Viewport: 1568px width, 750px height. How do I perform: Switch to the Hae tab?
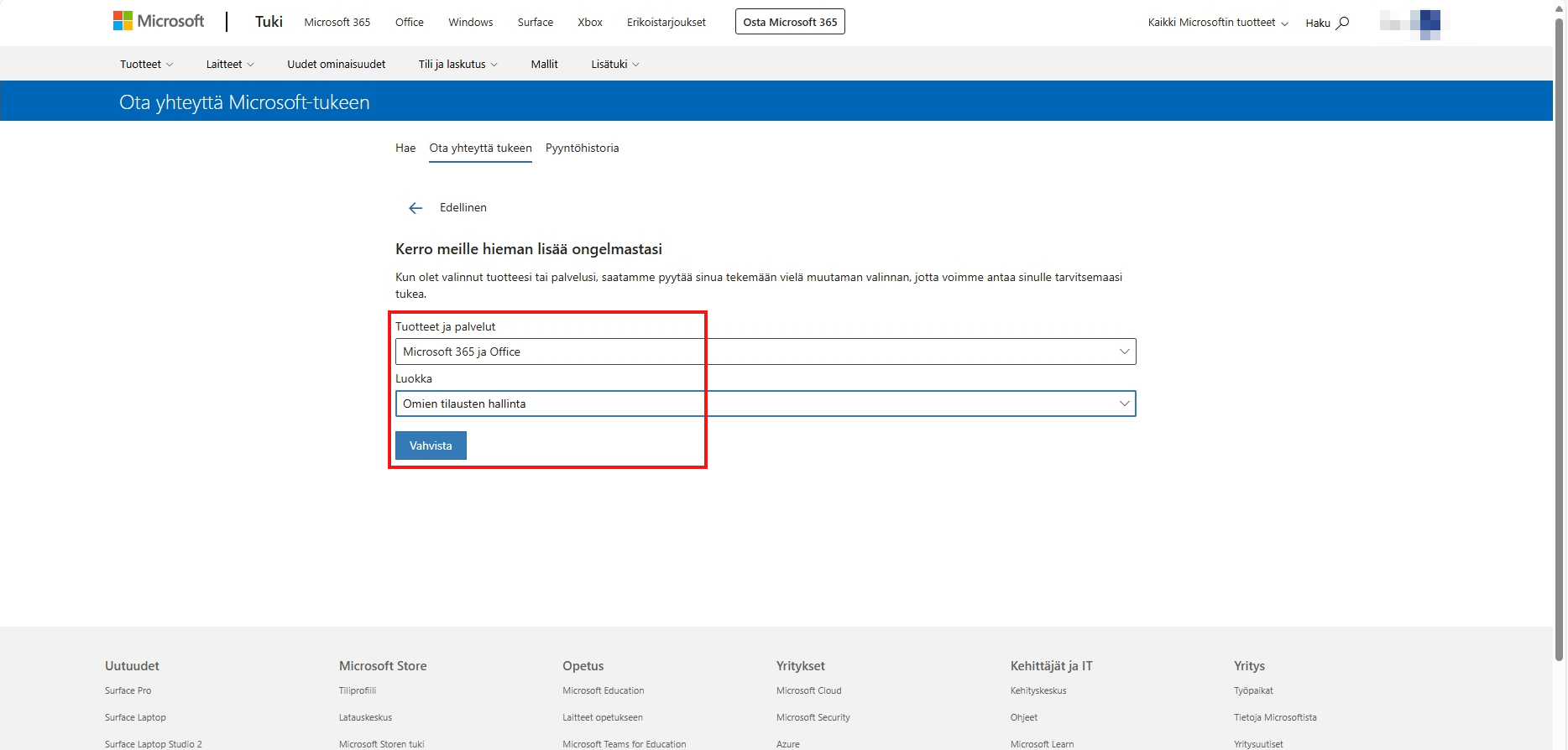[x=405, y=148]
